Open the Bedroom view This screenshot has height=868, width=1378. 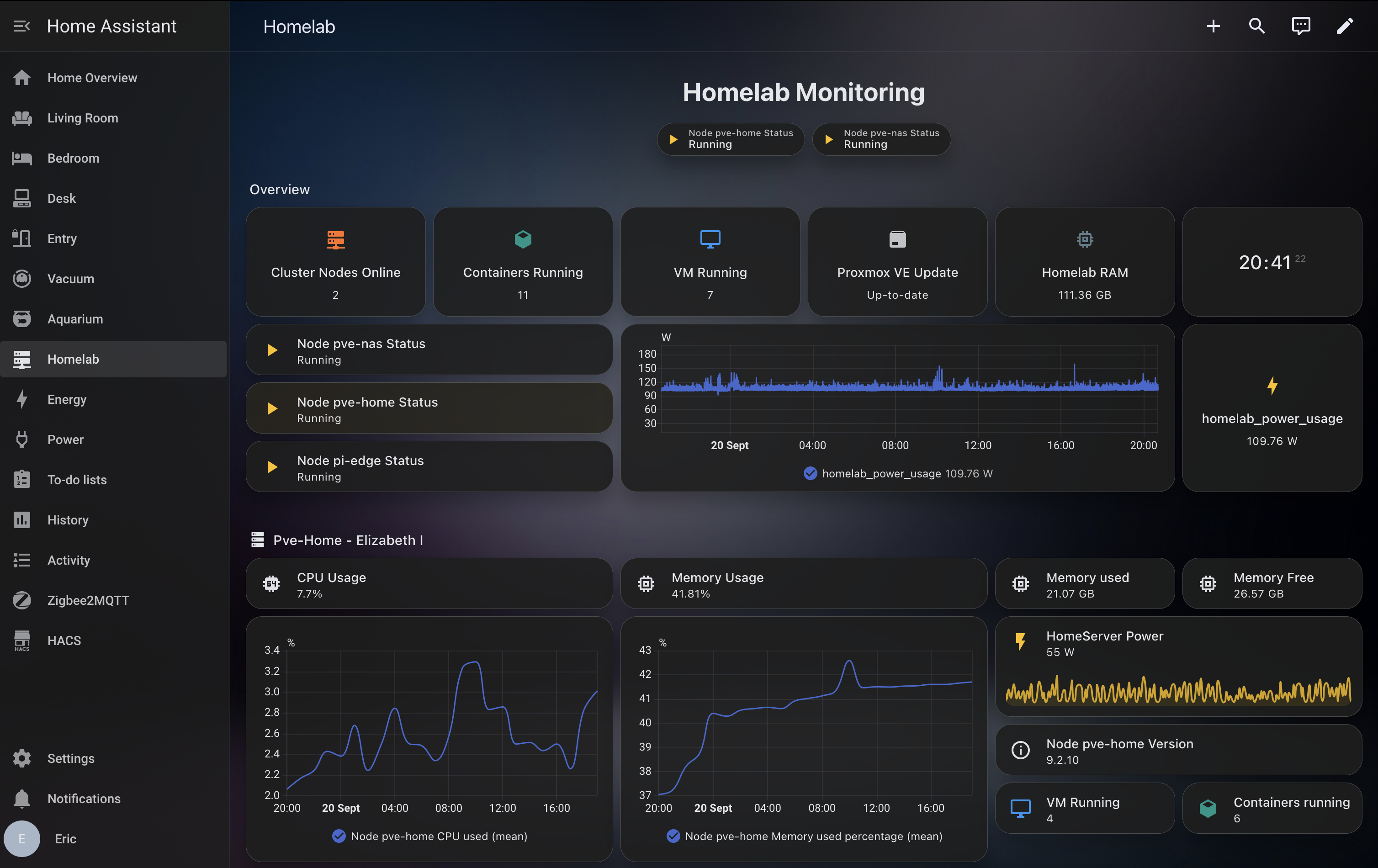click(x=113, y=158)
